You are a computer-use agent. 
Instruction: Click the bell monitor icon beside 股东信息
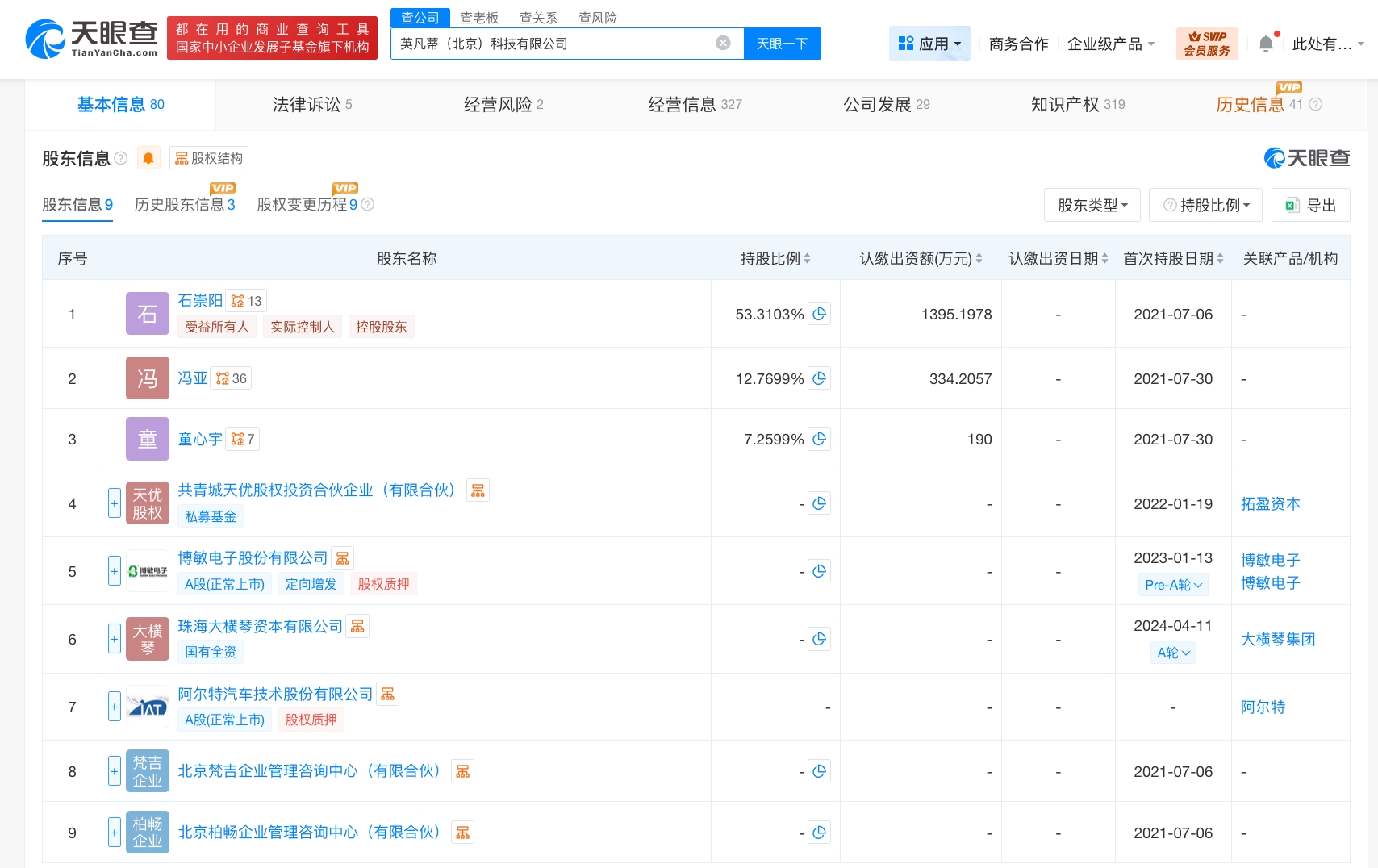click(148, 158)
